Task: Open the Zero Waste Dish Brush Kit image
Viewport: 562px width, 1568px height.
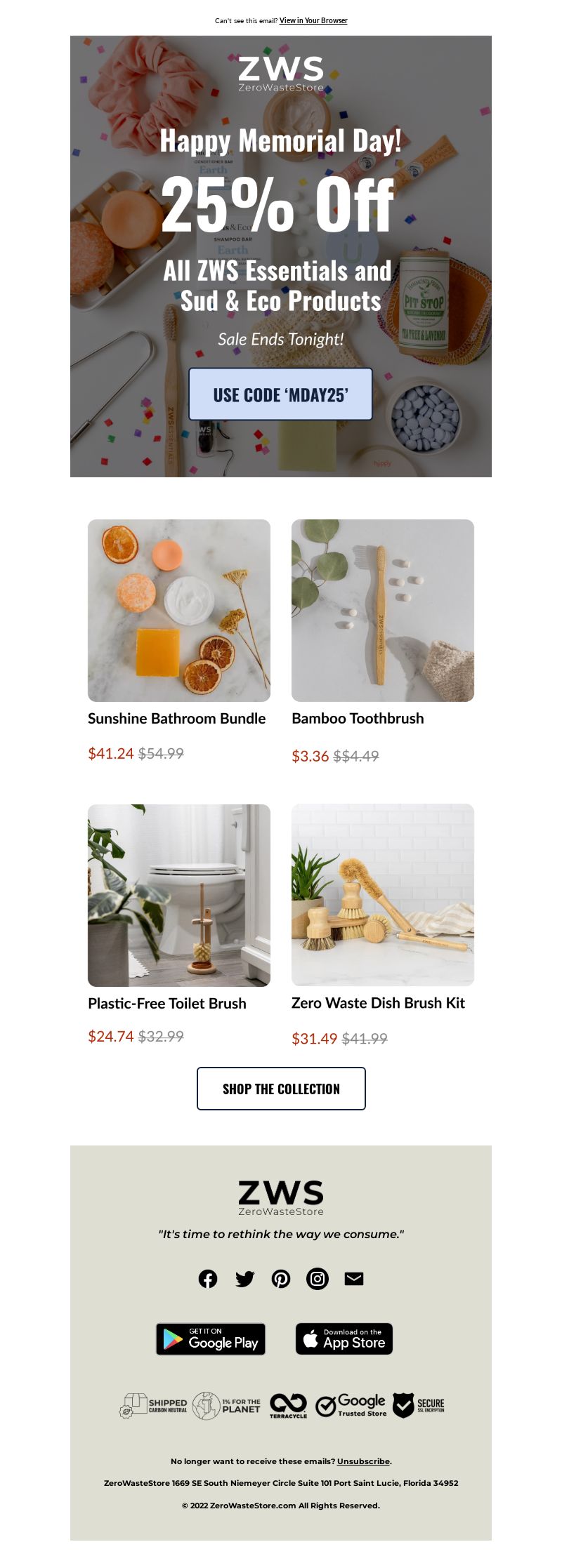Action: [383, 895]
